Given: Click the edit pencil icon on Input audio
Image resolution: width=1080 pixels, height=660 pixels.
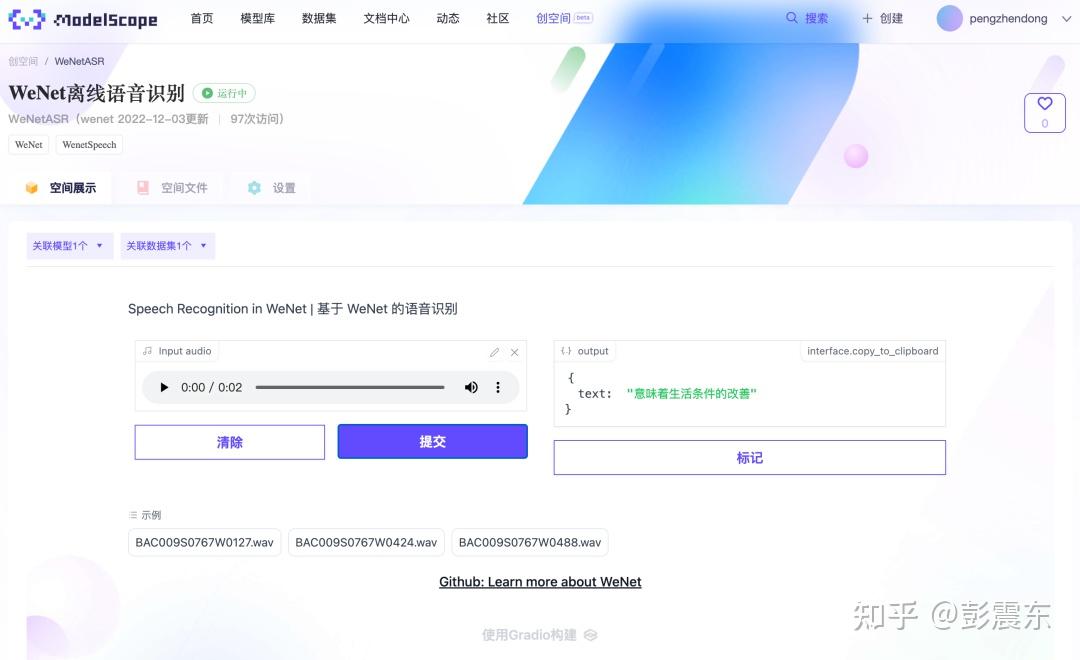Looking at the screenshot, I should (494, 352).
